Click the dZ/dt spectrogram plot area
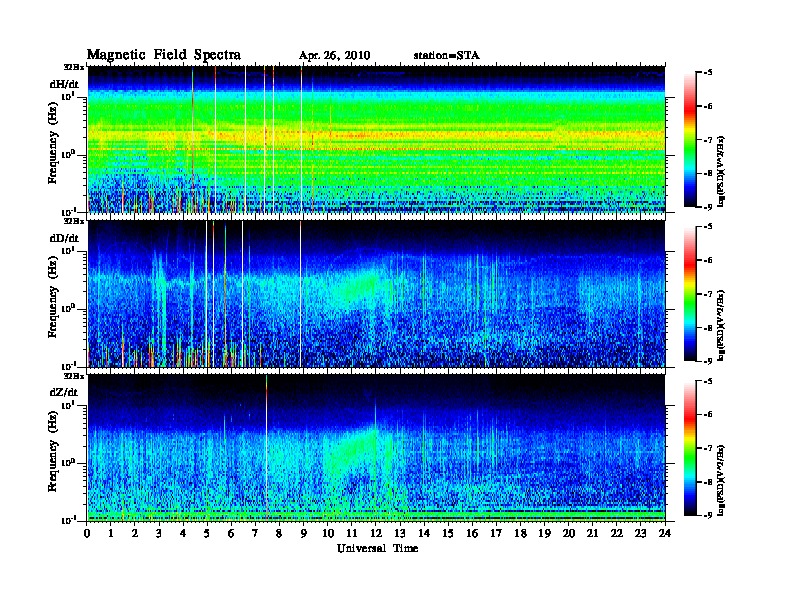This screenshot has width=792, height=612. coord(376,448)
